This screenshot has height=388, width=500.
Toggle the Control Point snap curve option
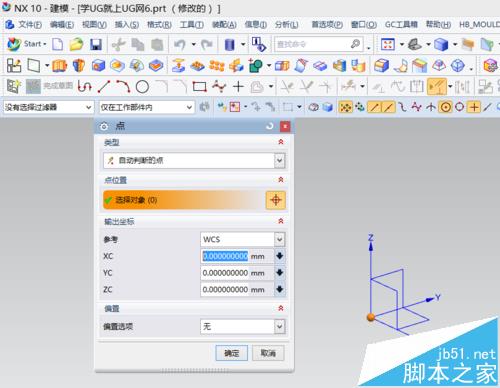pyautogui.click(x=402, y=107)
